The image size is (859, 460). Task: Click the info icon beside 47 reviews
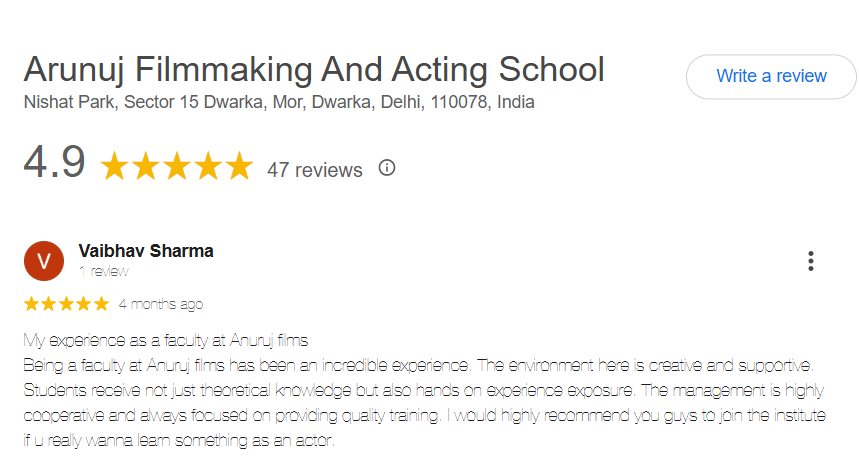(387, 168)
